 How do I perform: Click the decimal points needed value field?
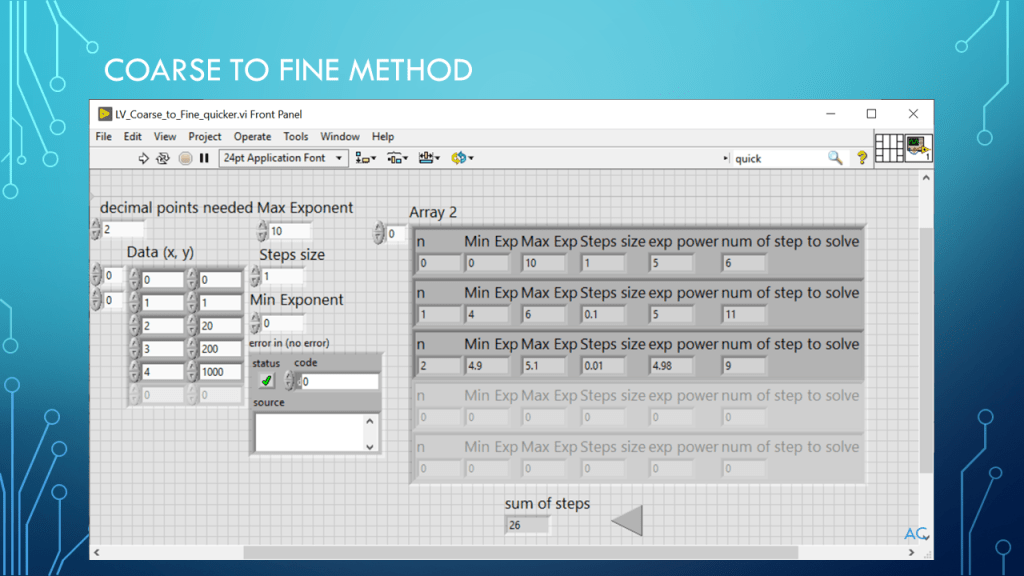pyautogui.click(x=122, y=230)
